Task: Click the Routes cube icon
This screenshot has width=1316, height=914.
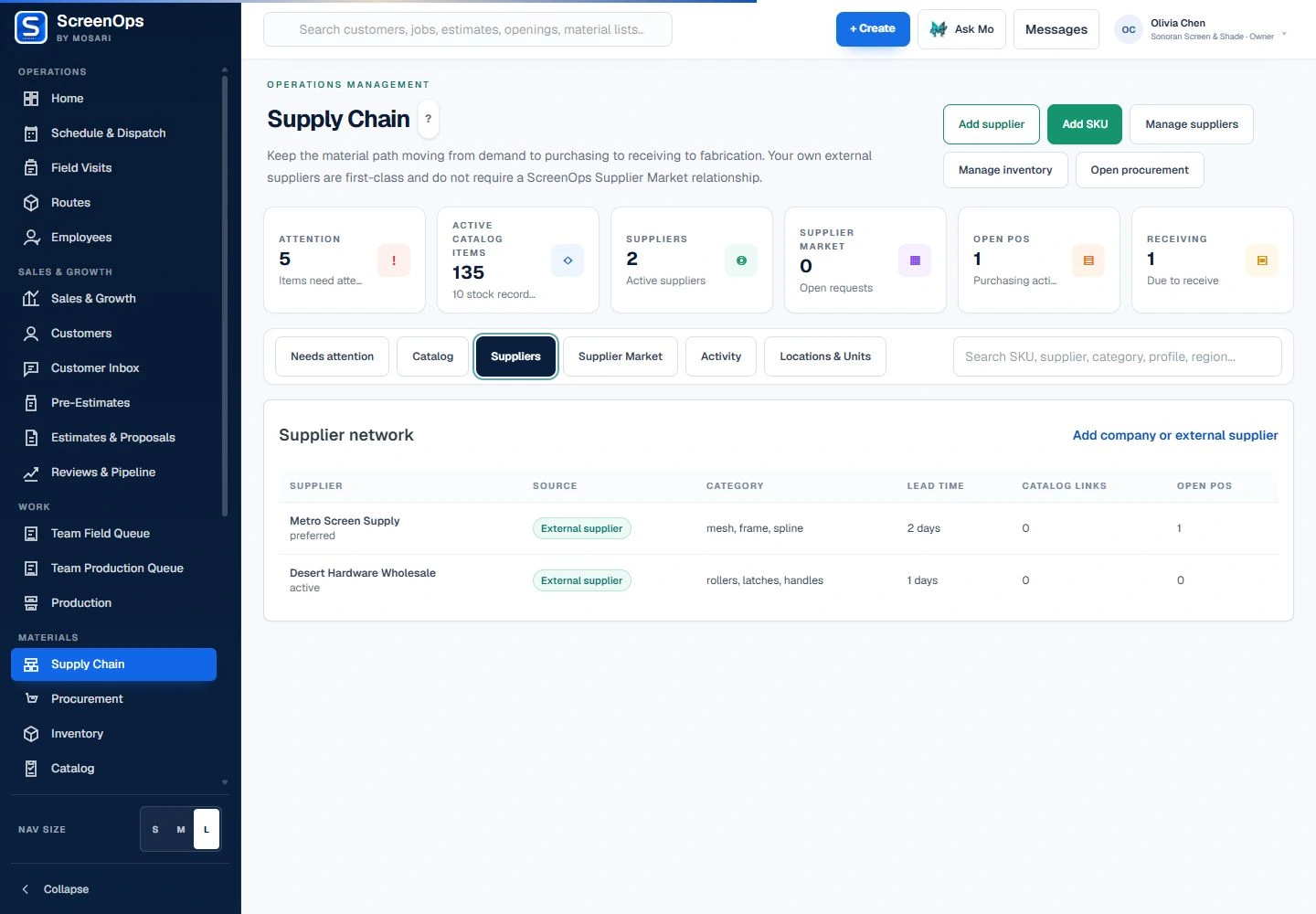Action: [31, 203]
